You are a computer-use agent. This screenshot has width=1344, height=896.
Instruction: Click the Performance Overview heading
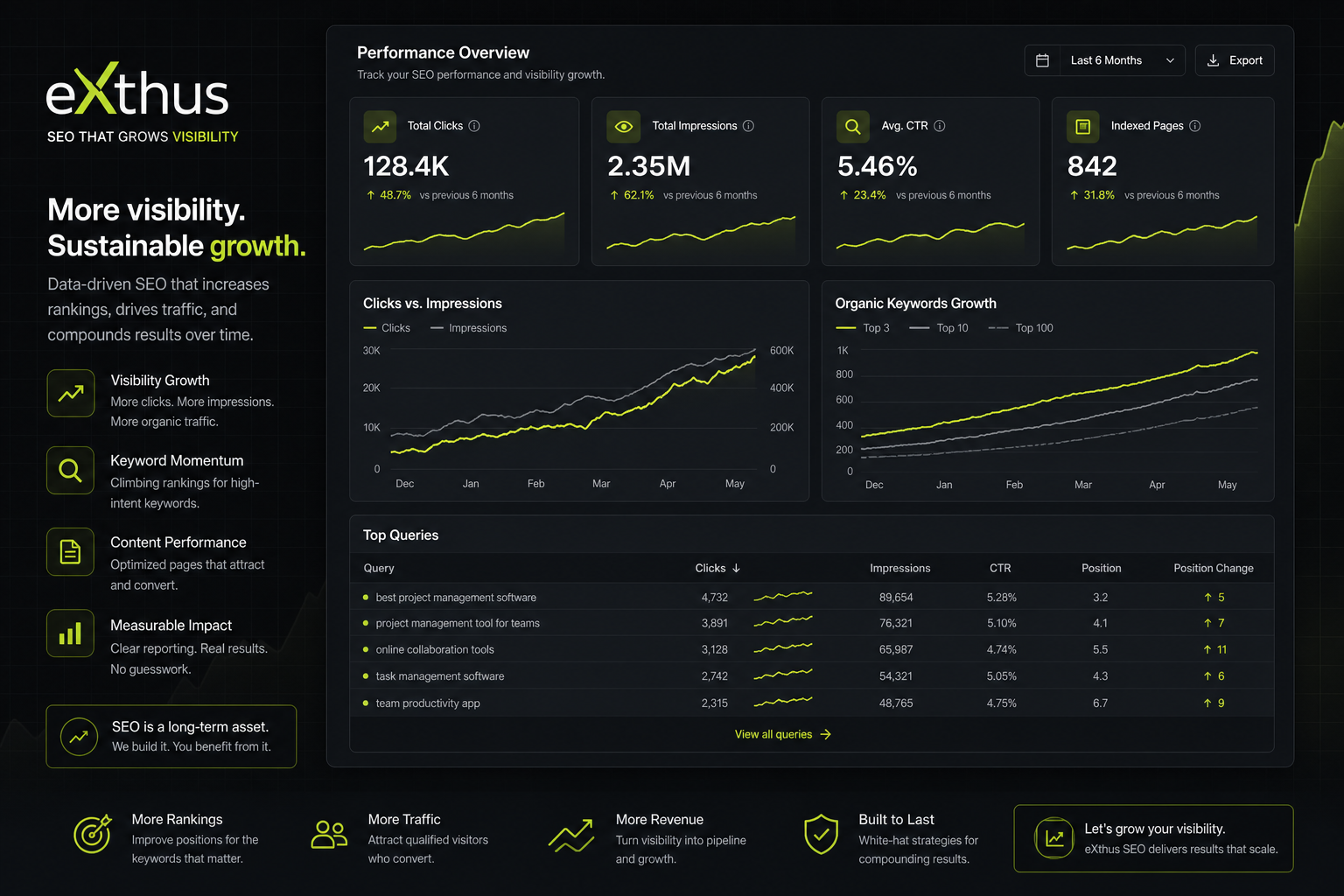[x=444, y=52]
